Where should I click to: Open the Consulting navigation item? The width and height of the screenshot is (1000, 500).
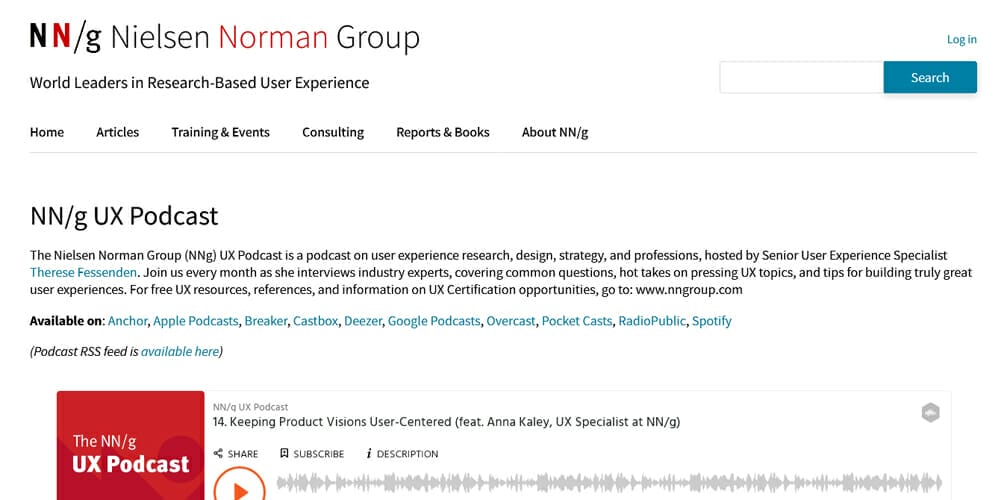[x=333, y=132]
